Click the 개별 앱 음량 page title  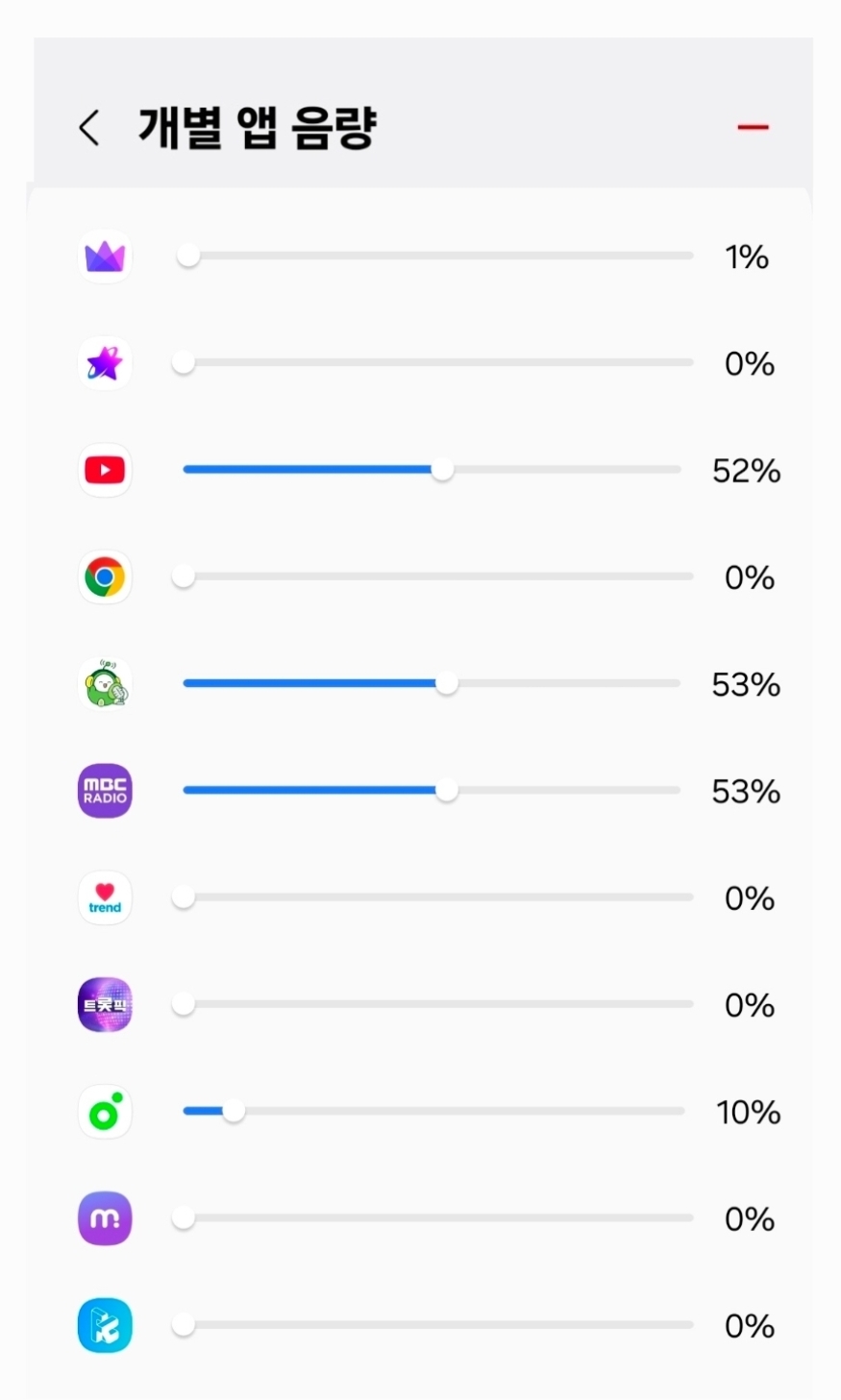257,127
